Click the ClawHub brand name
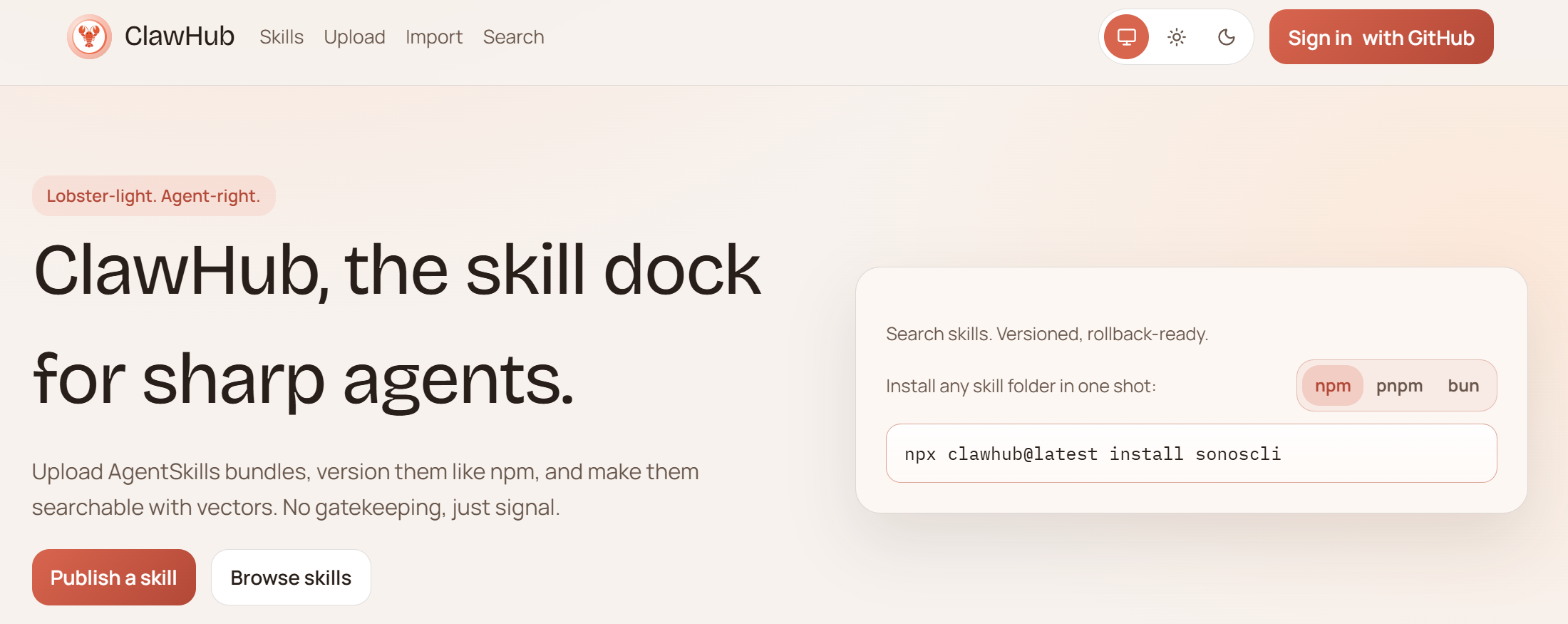Viewport: 1568px width, 624px height. click(x=180, y=36)
